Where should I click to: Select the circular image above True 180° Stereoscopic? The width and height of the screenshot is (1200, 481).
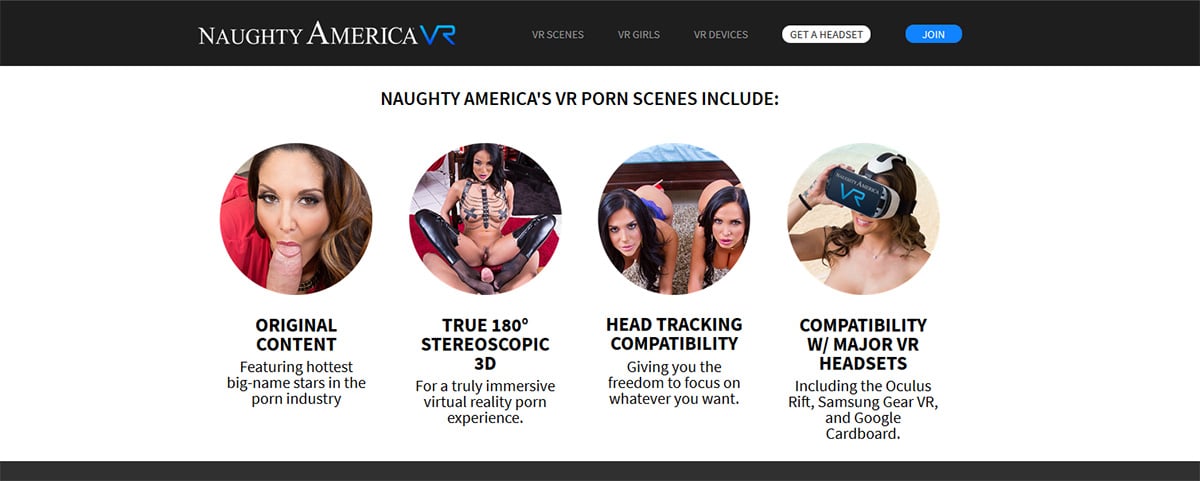(485, 218)
